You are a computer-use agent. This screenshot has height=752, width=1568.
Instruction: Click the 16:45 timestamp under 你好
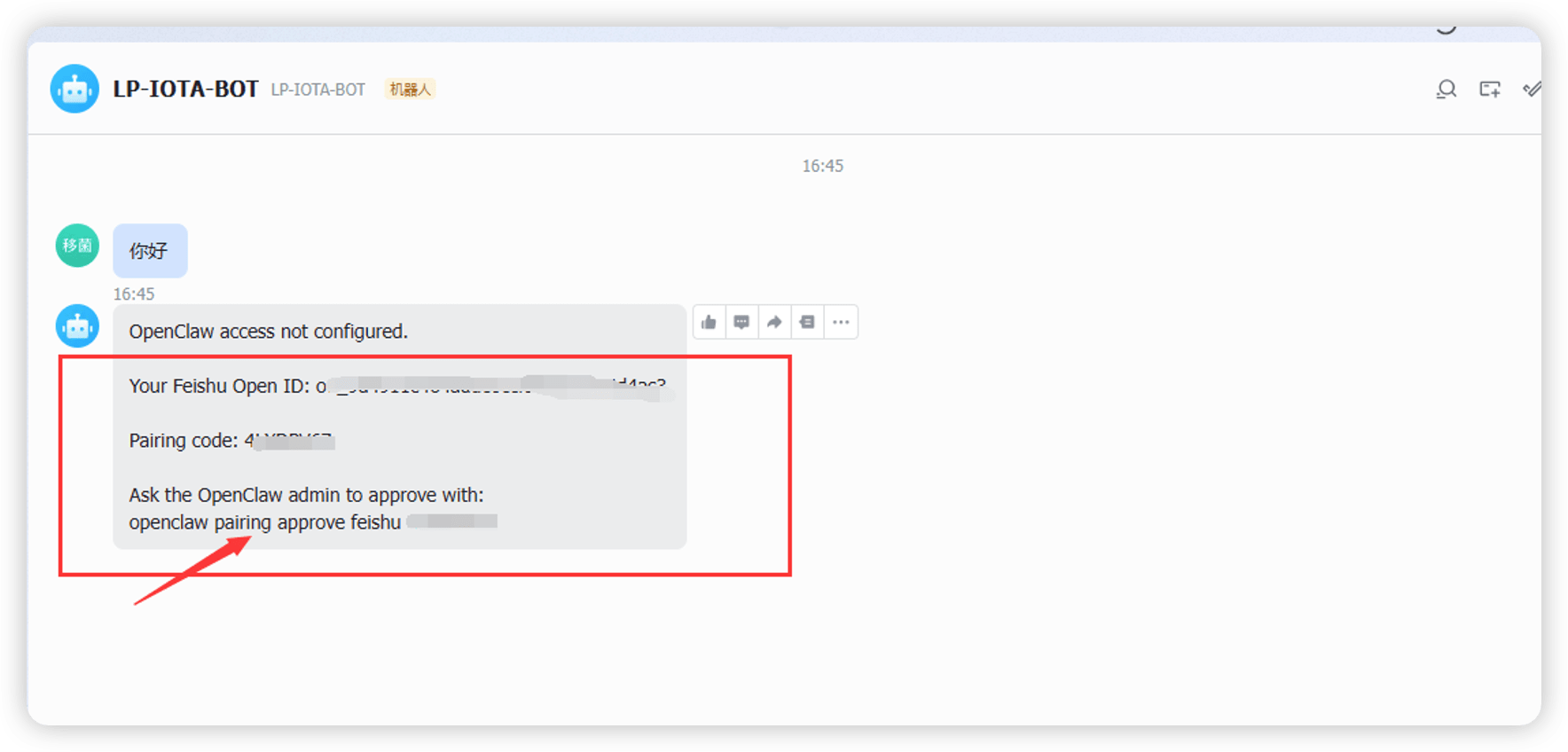pyautogui.click(x=133, y=294)
